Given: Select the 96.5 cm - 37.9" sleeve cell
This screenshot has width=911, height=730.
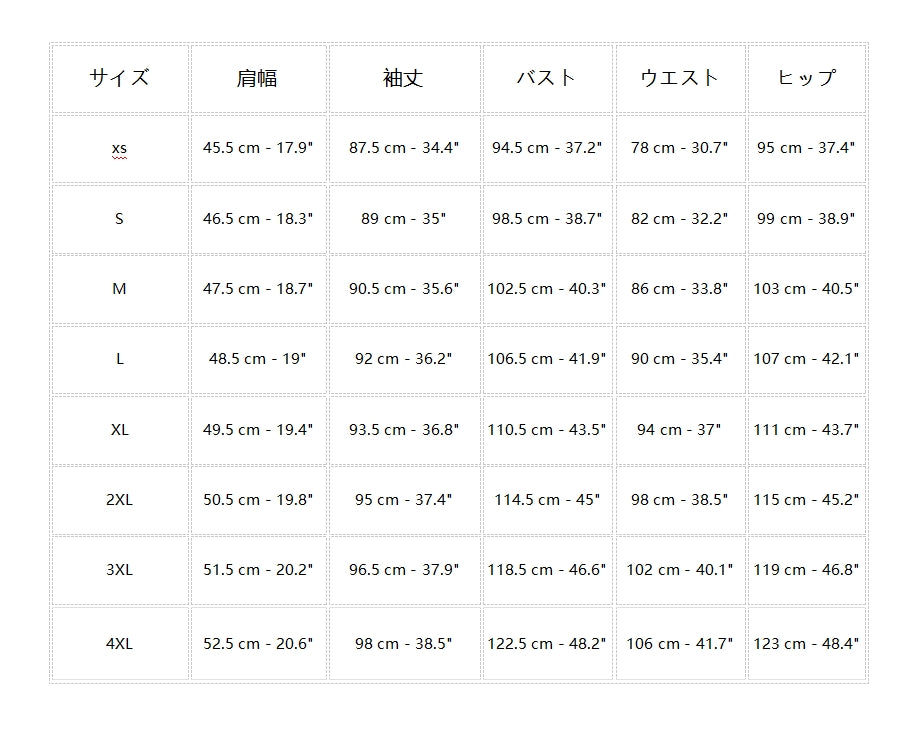Looking at the screenshot, I should 404,570.
